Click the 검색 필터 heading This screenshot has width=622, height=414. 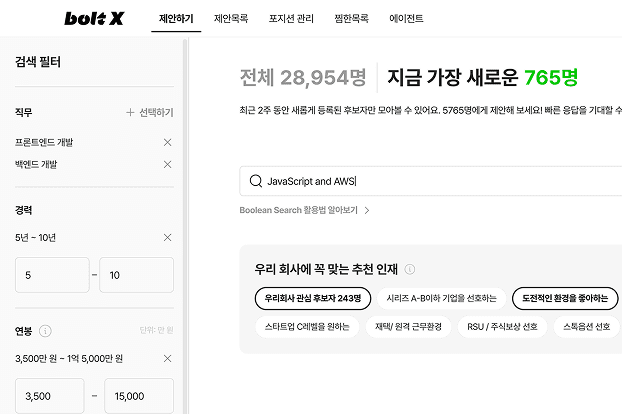[x=38, y=62]
